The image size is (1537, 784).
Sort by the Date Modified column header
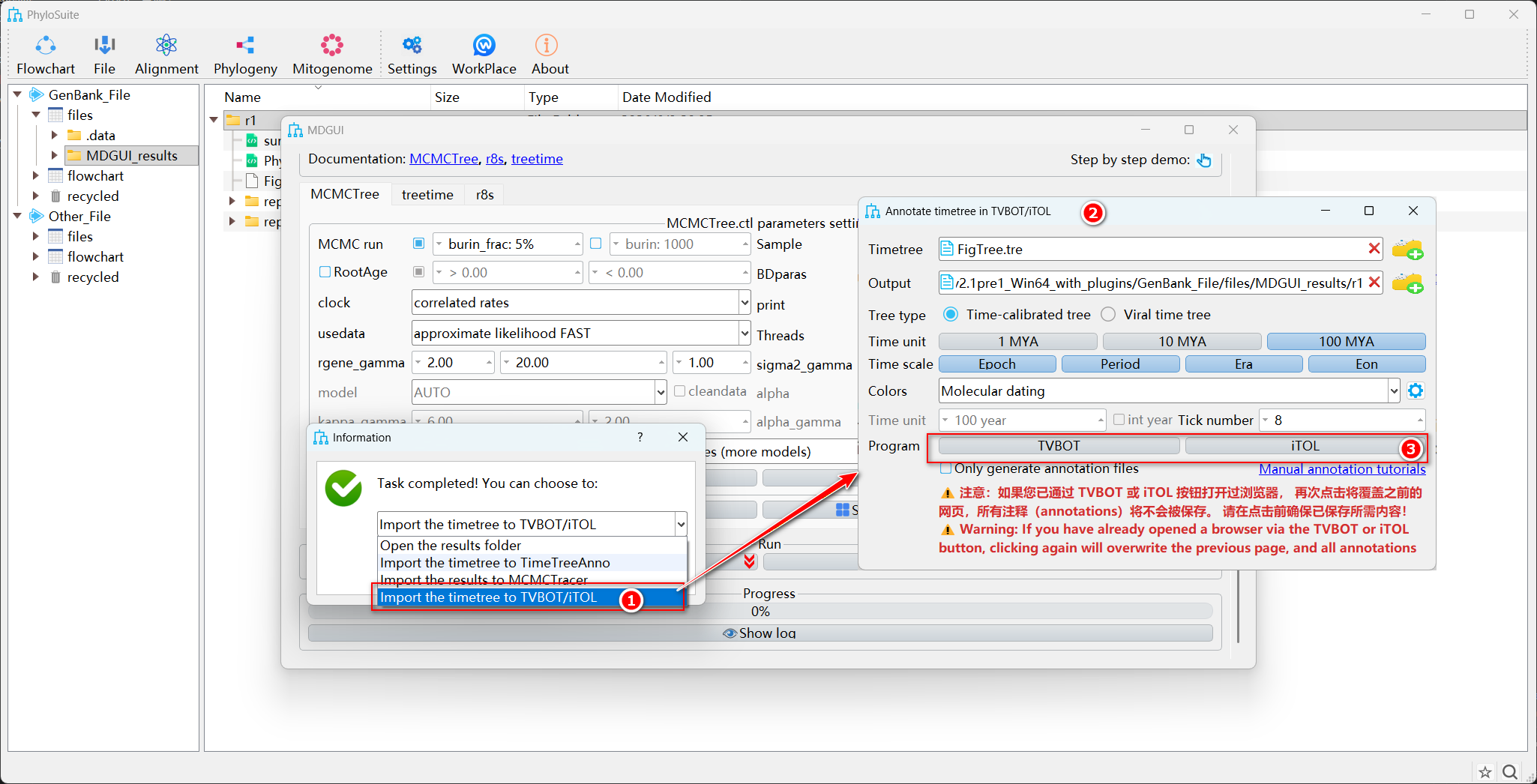[667, 97]
